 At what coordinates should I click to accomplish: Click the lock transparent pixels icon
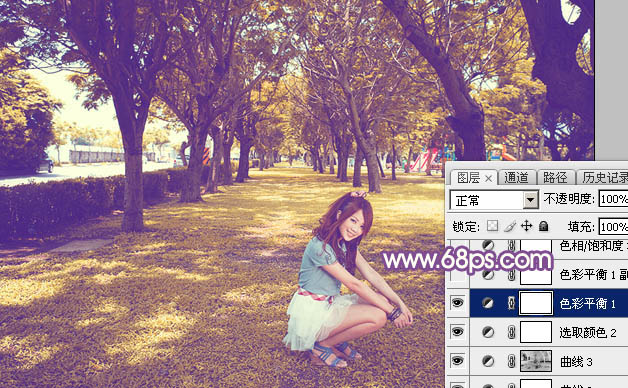(492, 226)
